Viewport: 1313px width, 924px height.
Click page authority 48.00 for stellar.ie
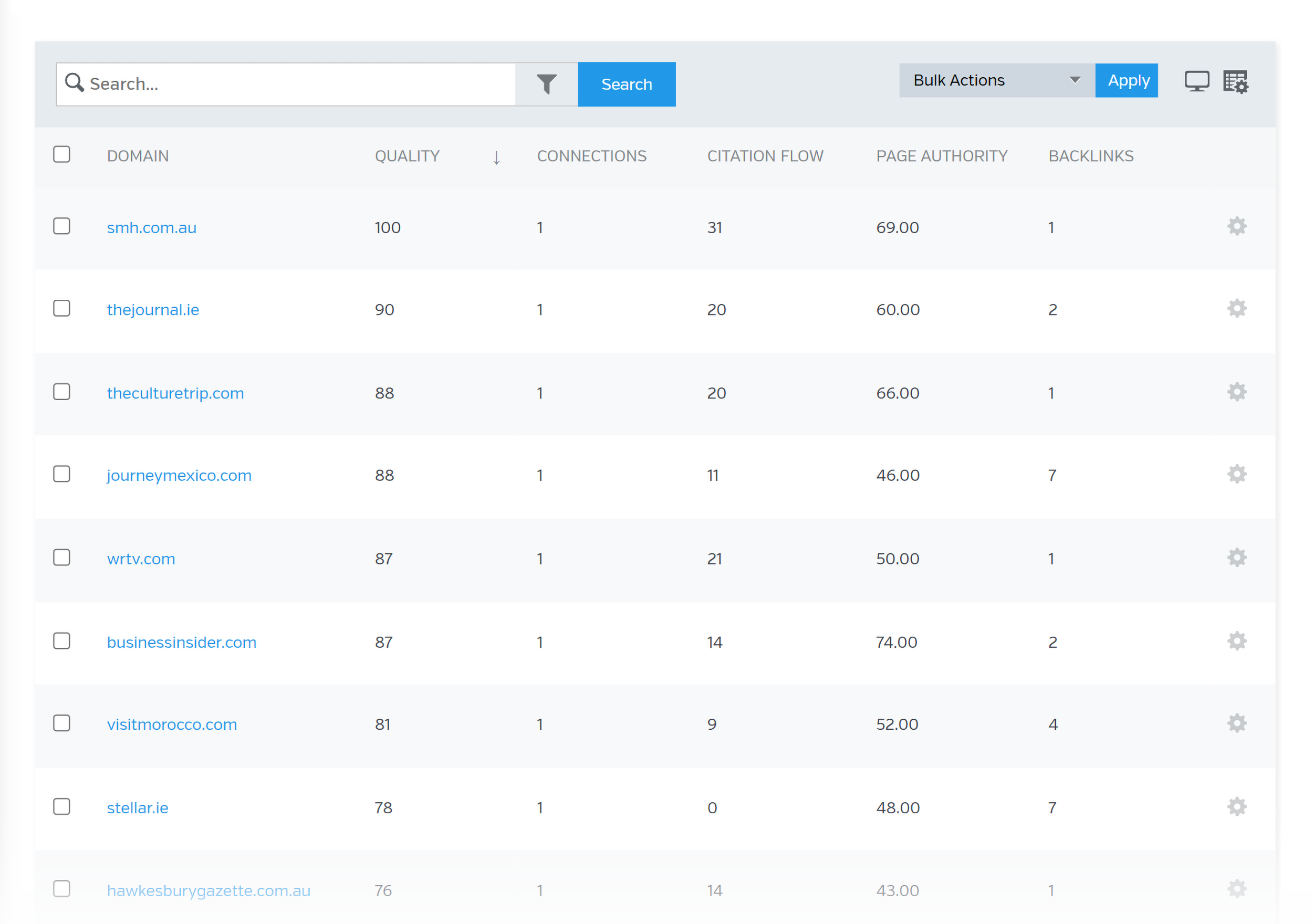point(899,808)
